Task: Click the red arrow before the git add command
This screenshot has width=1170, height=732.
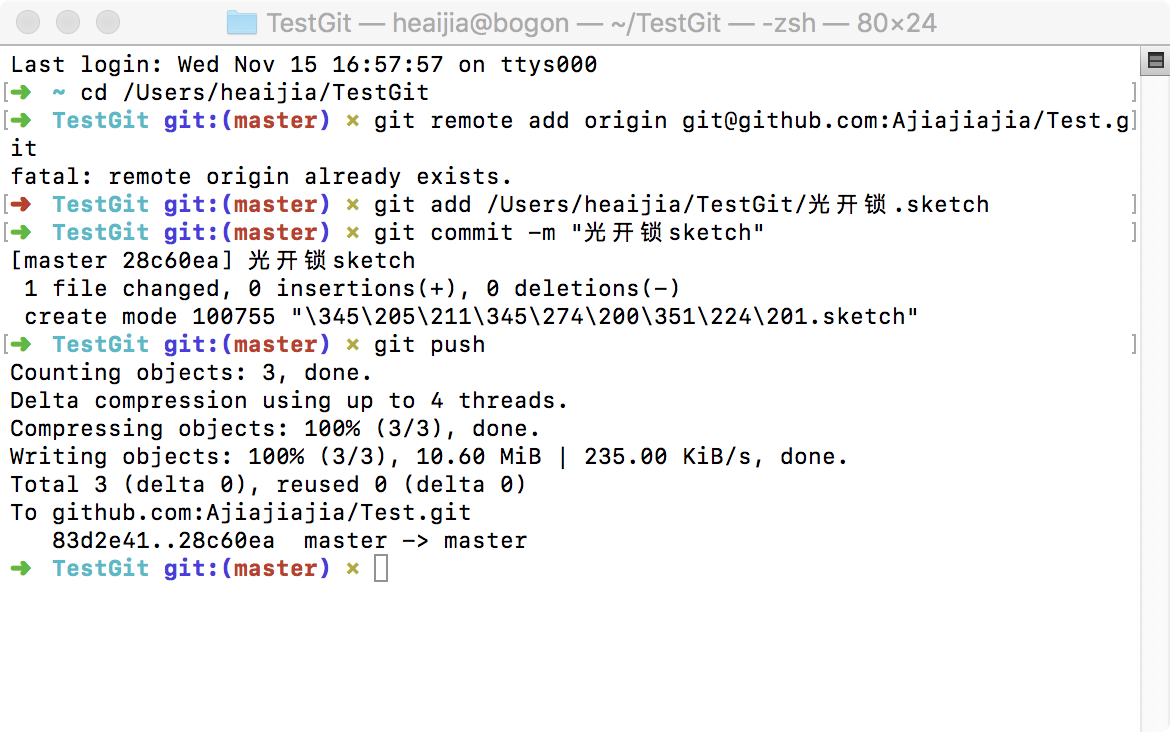Action: (x=21, y=204)
